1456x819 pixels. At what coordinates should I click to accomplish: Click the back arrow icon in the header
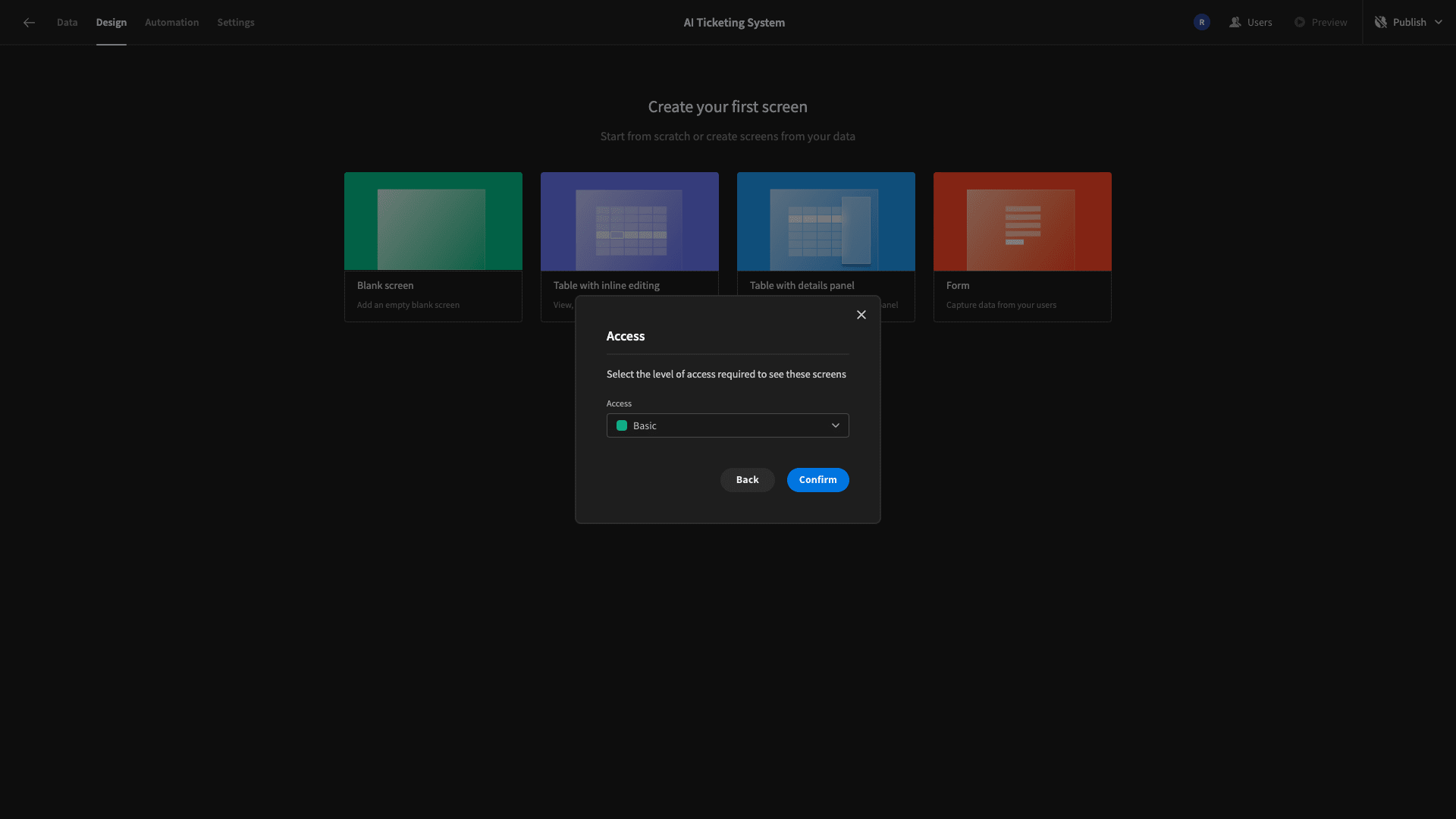(29, 23)
